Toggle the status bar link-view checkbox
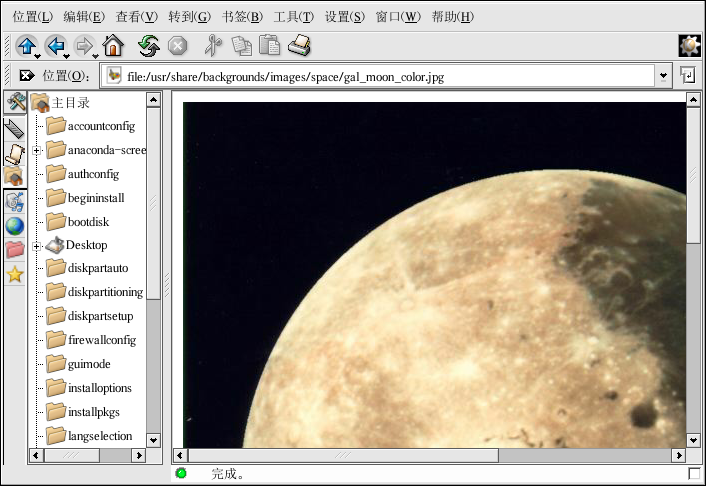 tap(695, 474)
